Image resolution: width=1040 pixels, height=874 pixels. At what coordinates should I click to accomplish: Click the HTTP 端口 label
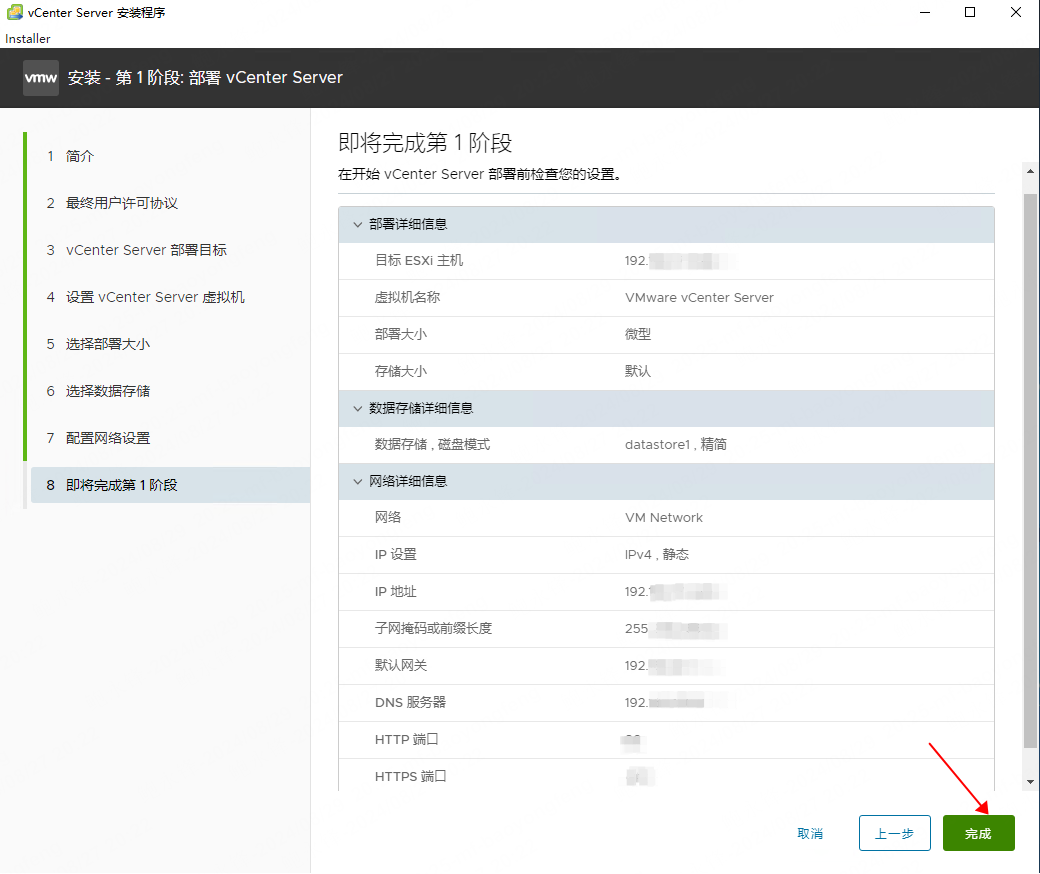tap(407, 739)
